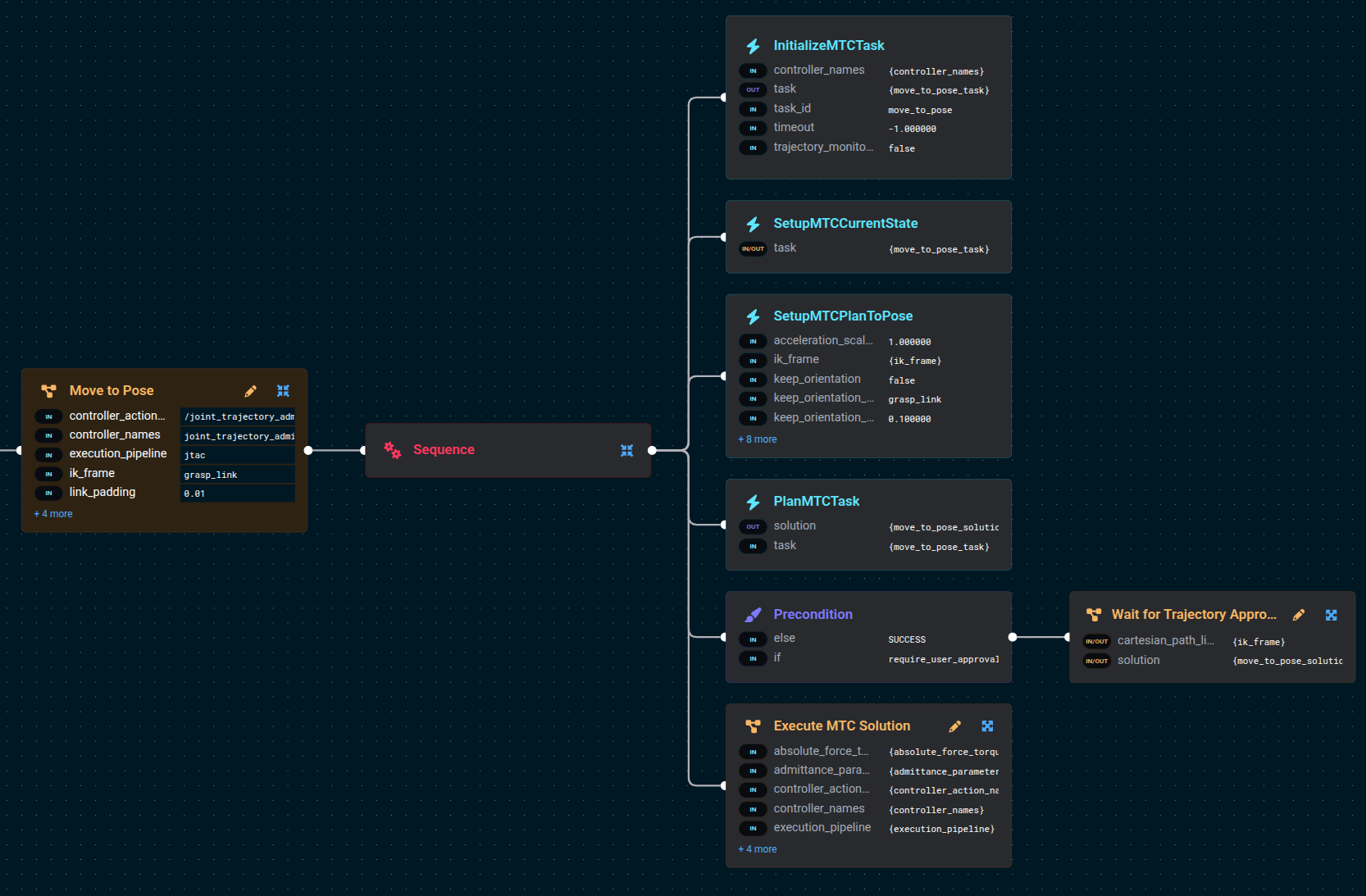The height and width of the screenshot is (896, 1366).
Task: Show 4 more ports on Execute MTC Solution
Action: click(758, 849)
